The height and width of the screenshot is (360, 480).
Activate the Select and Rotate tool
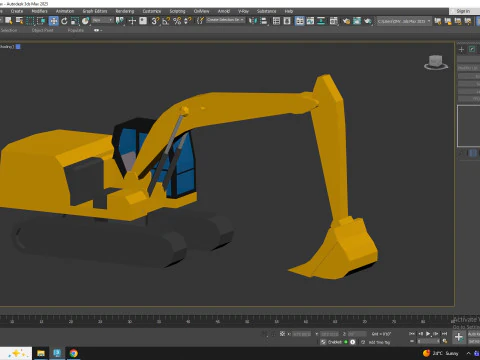click(x=64, y=21)
